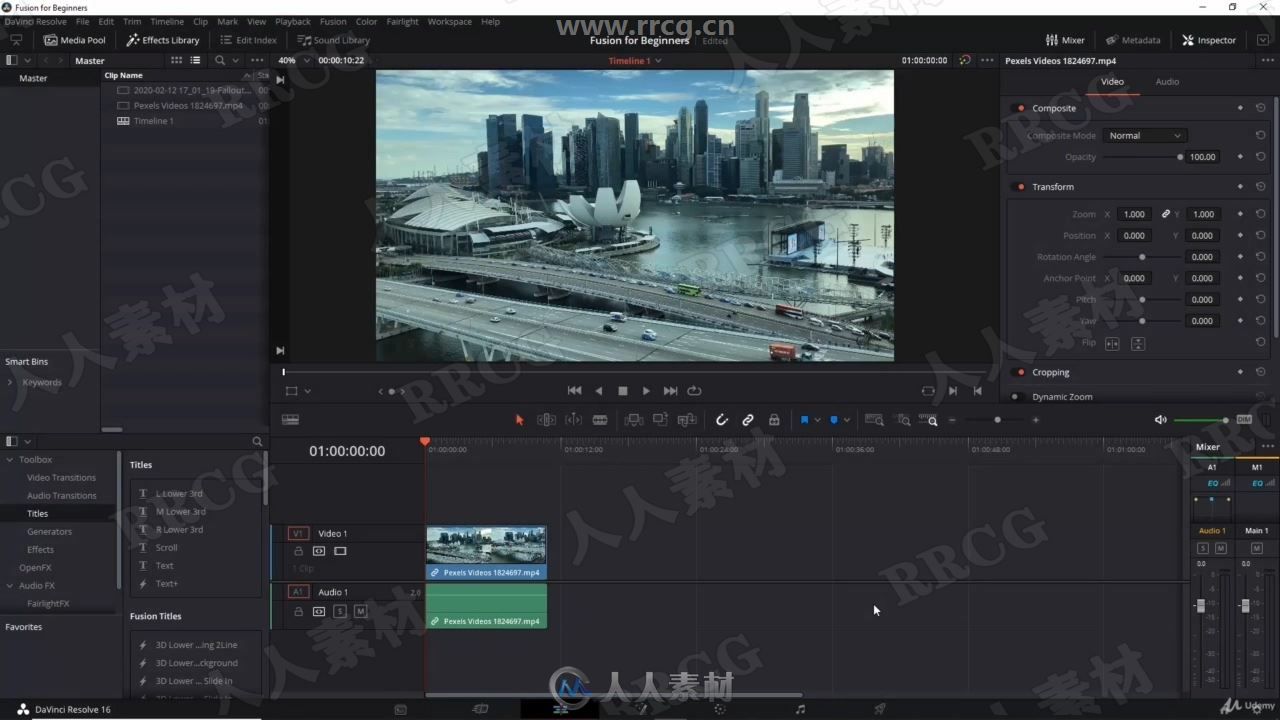Viewport: 1280px width, 720px height.
Task: Toggle Linked Selection chain icon
Action: (x=748, y=420)
